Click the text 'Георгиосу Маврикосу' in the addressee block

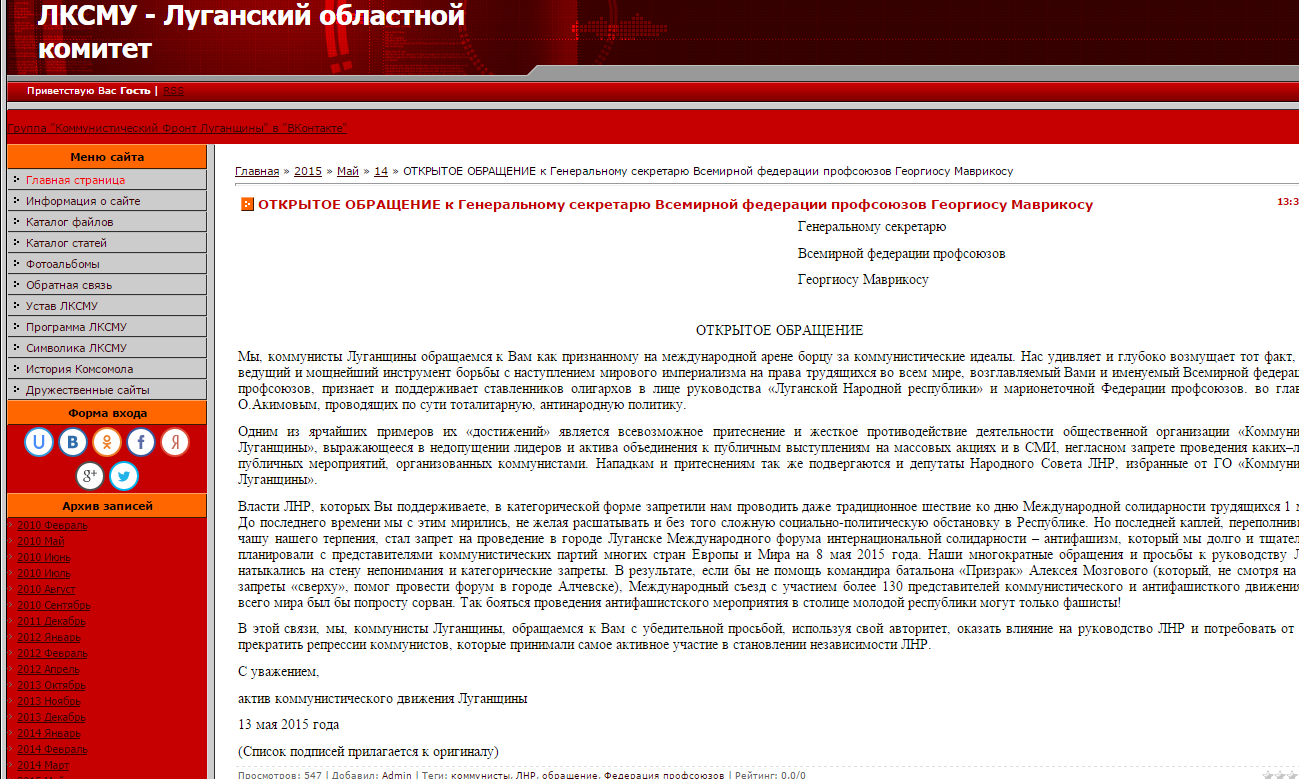pos(863,280)
